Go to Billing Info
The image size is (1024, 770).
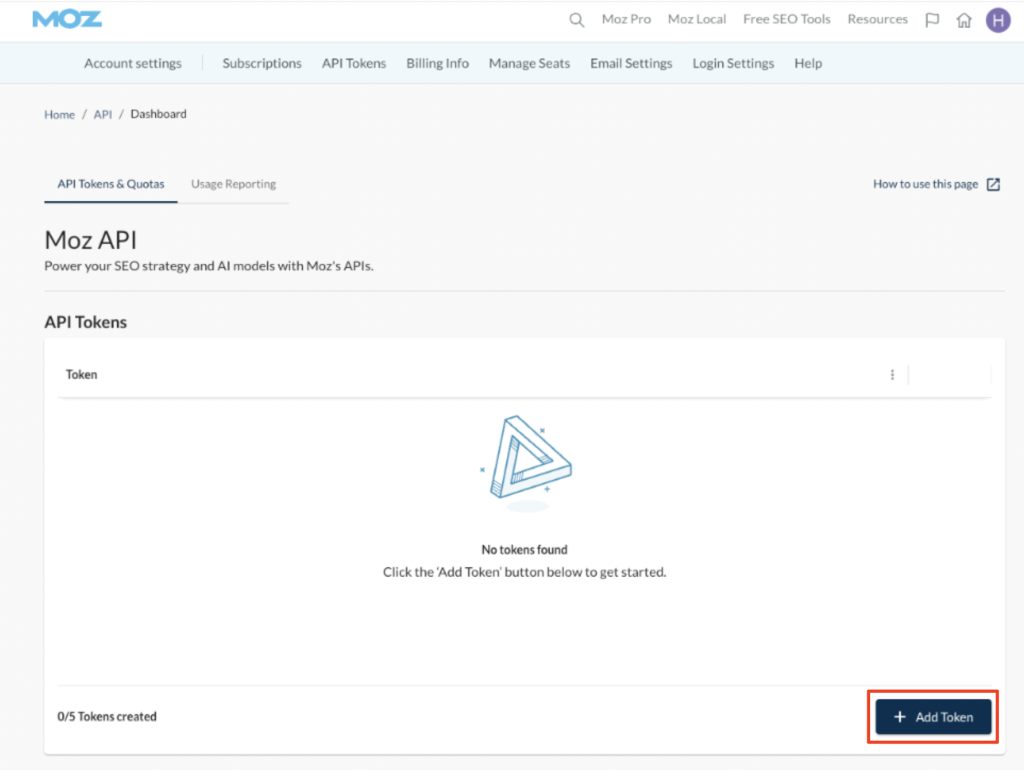point(437,63)
